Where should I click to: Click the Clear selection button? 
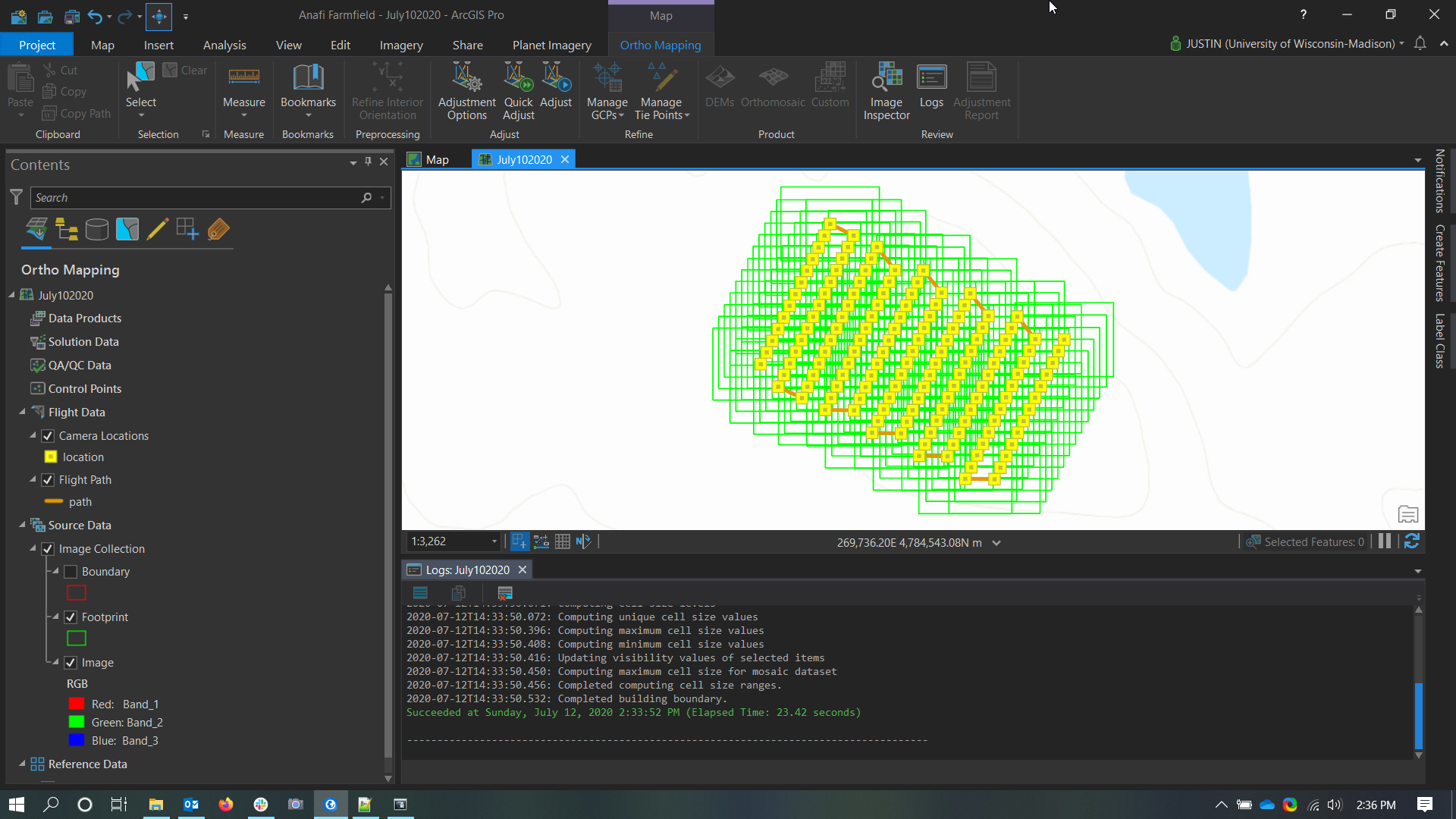184,70
